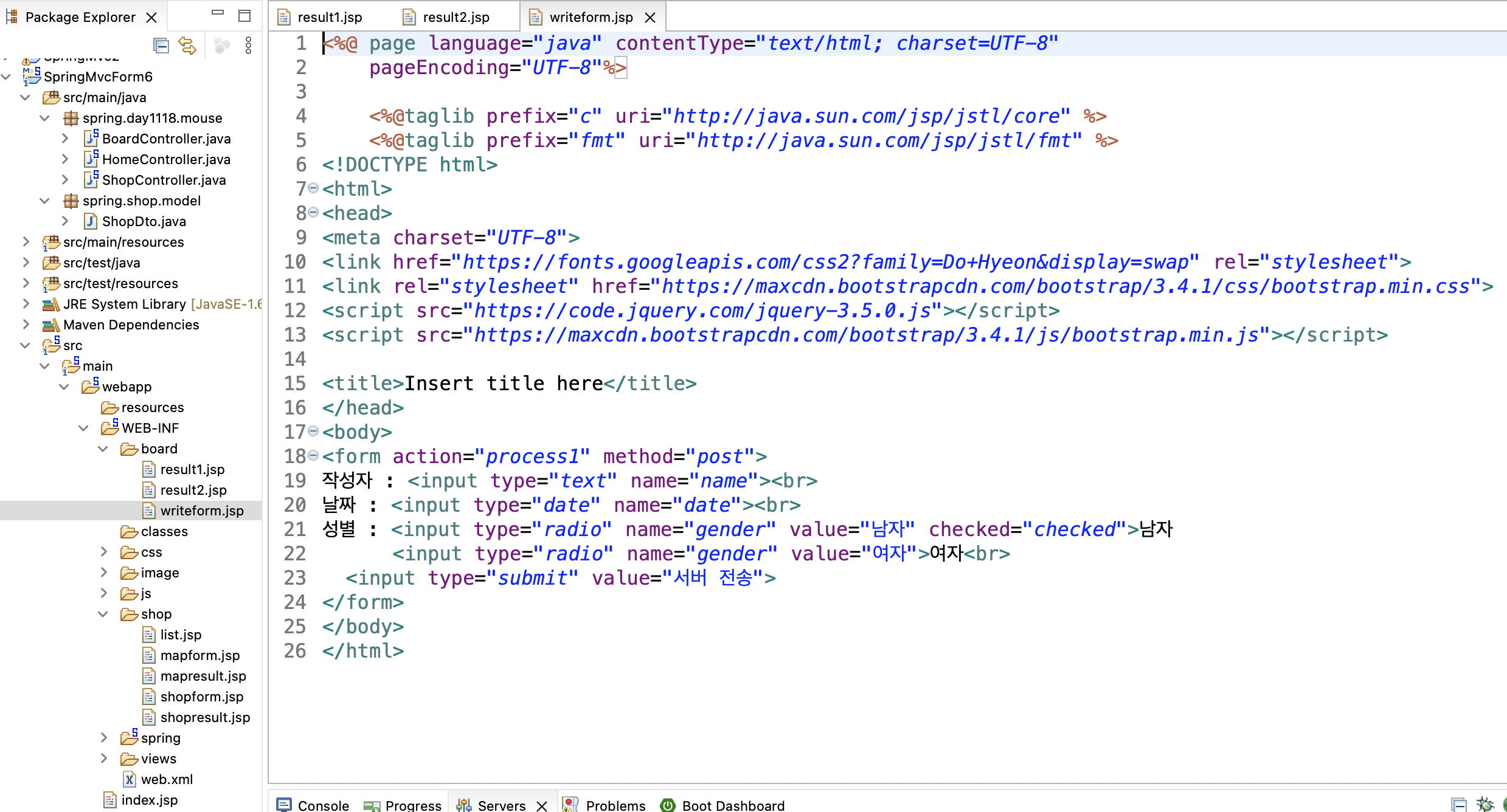Maximize the Package Explorer panel
The image size is (1507, 812).
[244, 16]
